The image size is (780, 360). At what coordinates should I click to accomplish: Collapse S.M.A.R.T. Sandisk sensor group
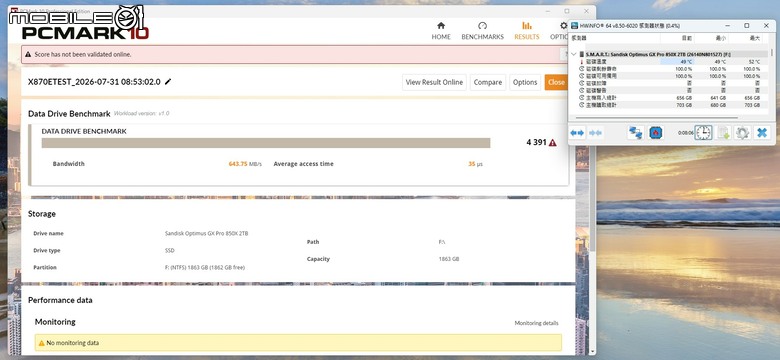pyautogui.click(x=574, y=54)
